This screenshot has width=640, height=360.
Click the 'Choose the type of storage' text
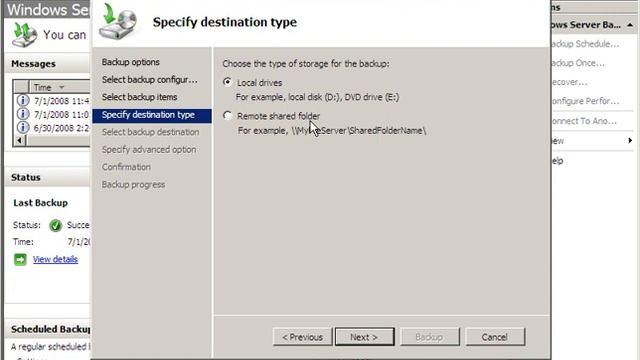click(306, 64)
